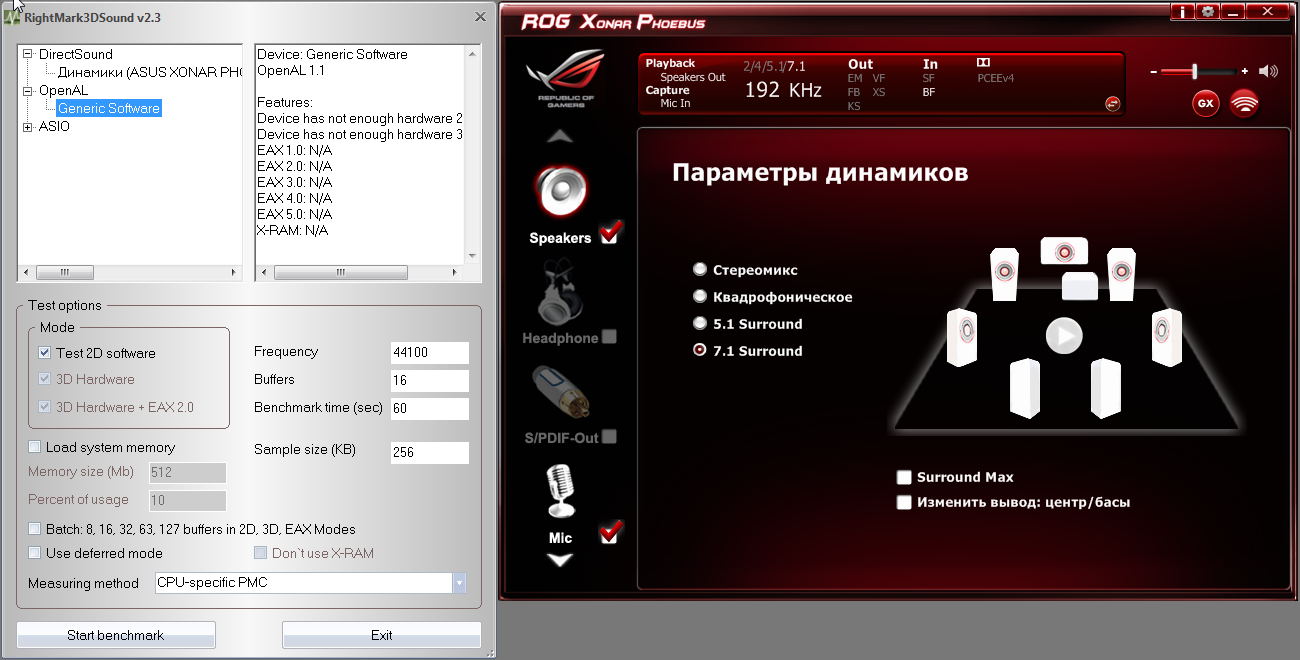The width and height of the screenshot is (1300, 660).
Task: Enable the S/PDIF-Out checkbox
Action: pos(609,436)
